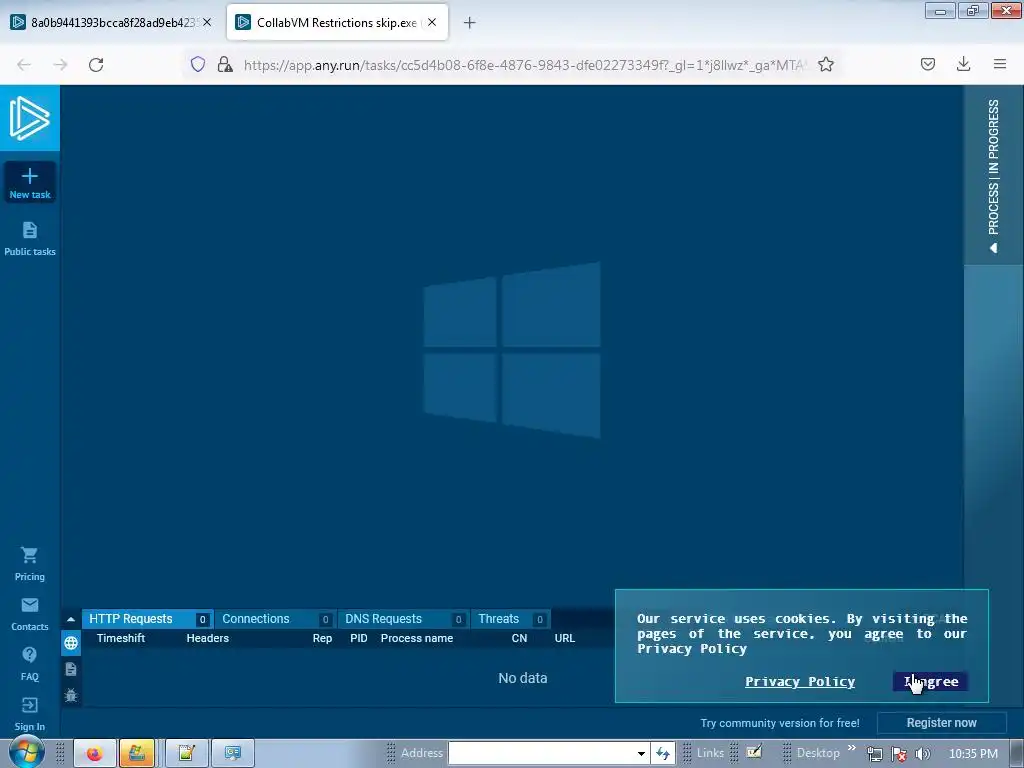
Task: Go back with the browser back arrow
Action: 24,65
